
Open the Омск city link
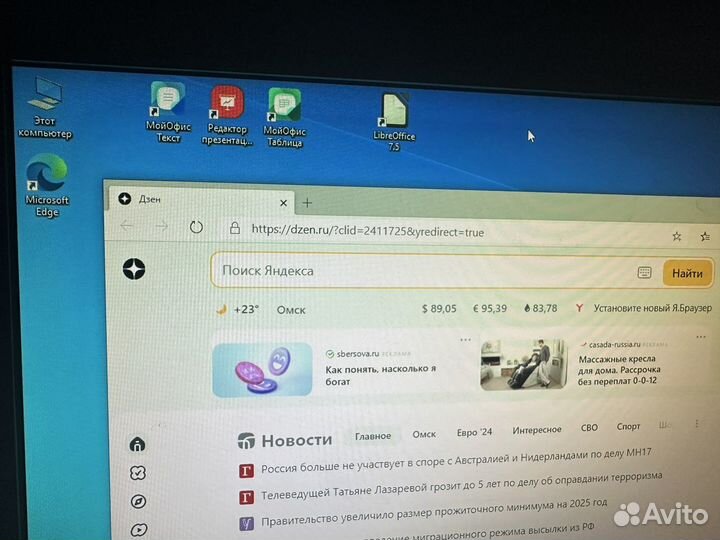pos(291,310)
